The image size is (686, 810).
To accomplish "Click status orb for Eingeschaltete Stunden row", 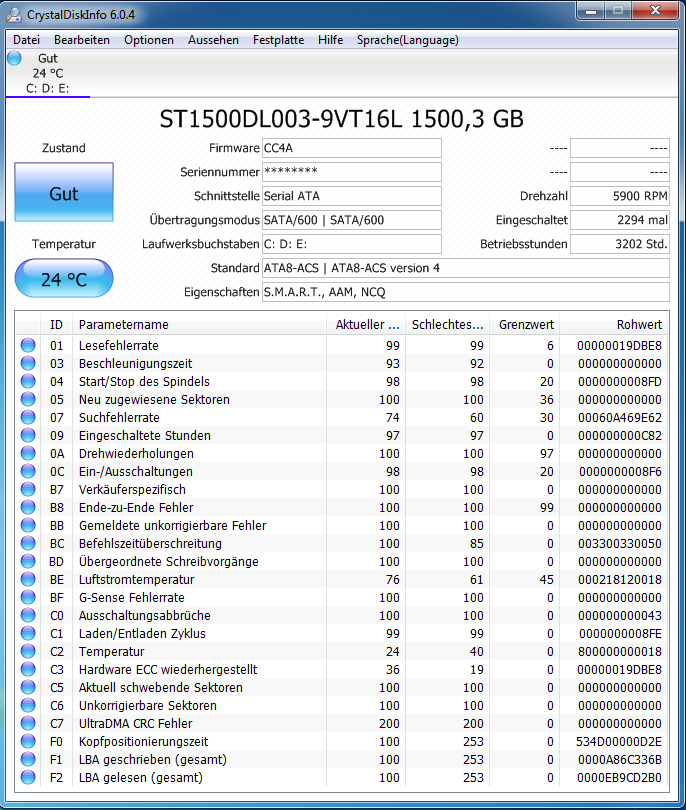I will 28,435.
